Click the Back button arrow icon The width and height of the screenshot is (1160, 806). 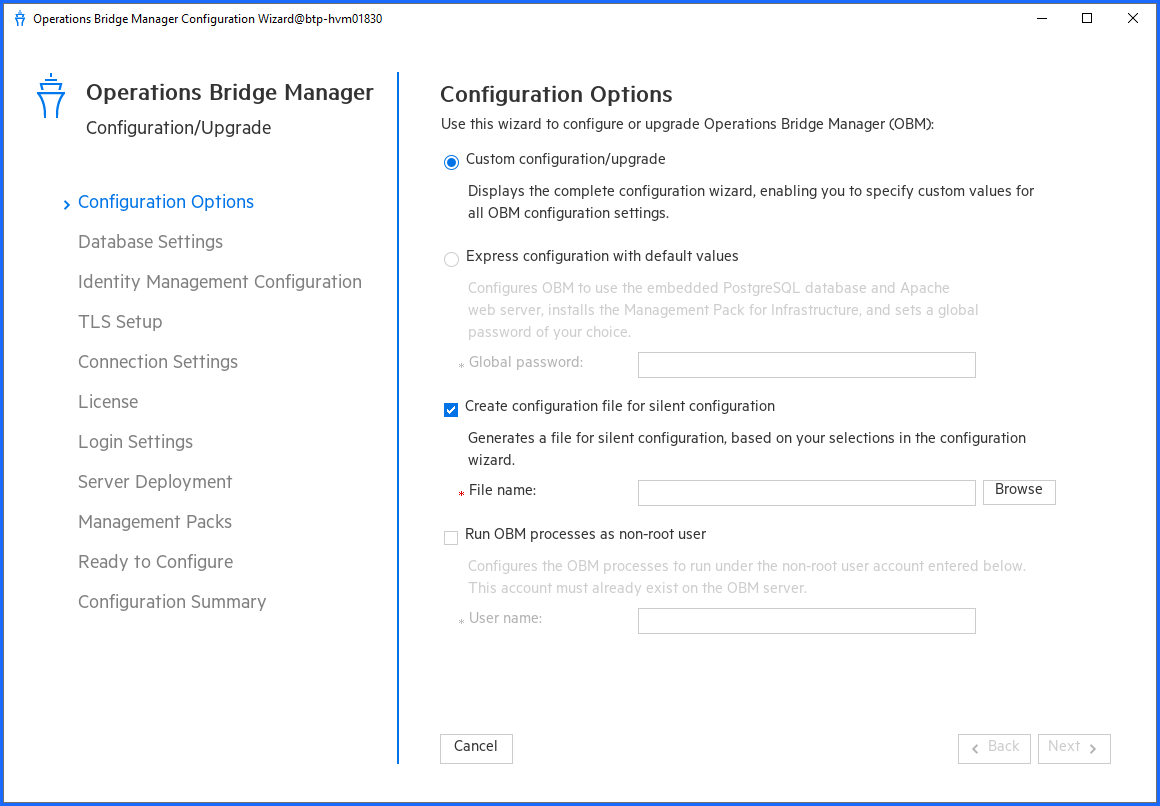pyautogui.click(x=977, y=748)
